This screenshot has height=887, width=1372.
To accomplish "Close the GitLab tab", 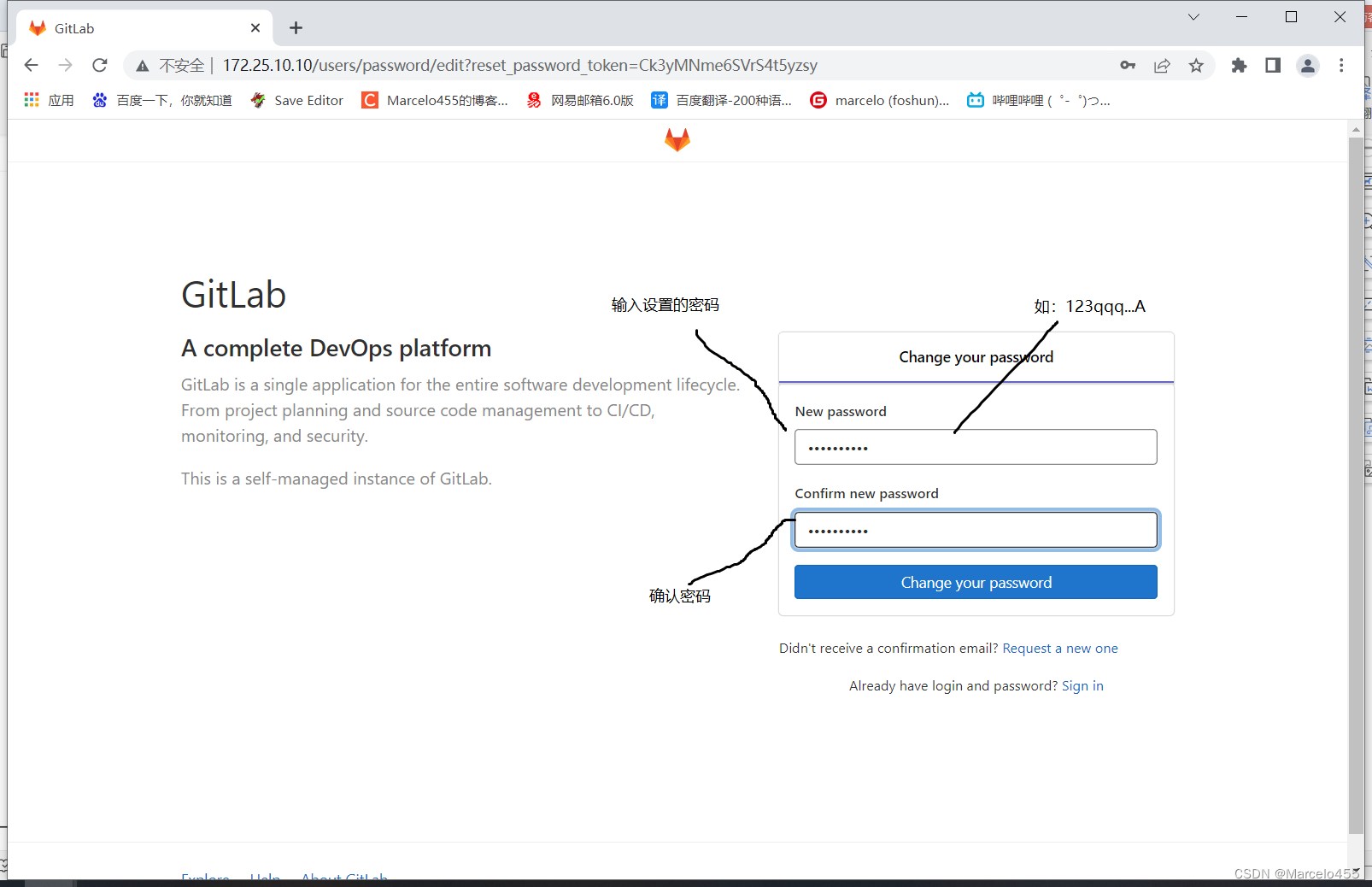I will click(255, 28).
